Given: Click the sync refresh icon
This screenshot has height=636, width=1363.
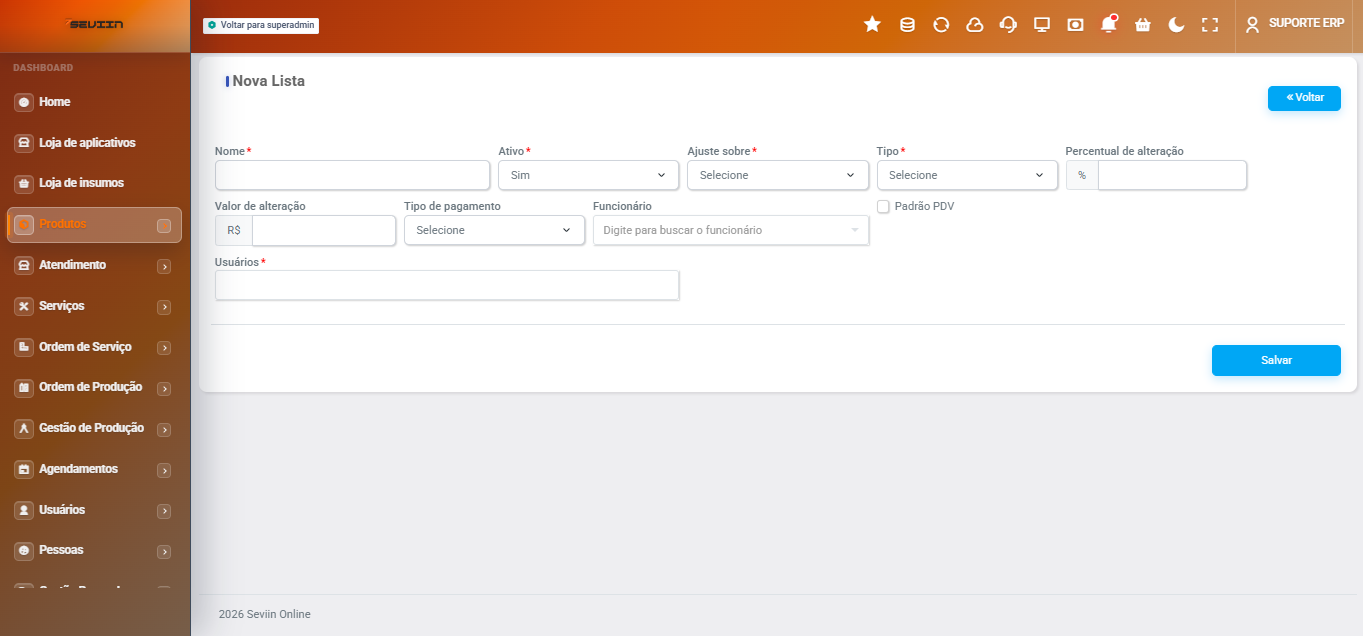Looking at the screenshot, I should (941, 24).
